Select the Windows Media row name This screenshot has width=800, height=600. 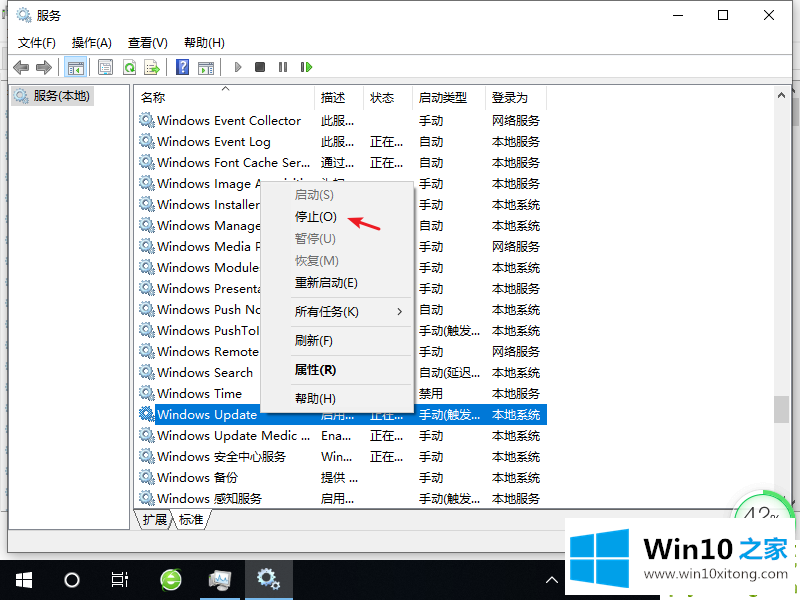tap(208, 247)
